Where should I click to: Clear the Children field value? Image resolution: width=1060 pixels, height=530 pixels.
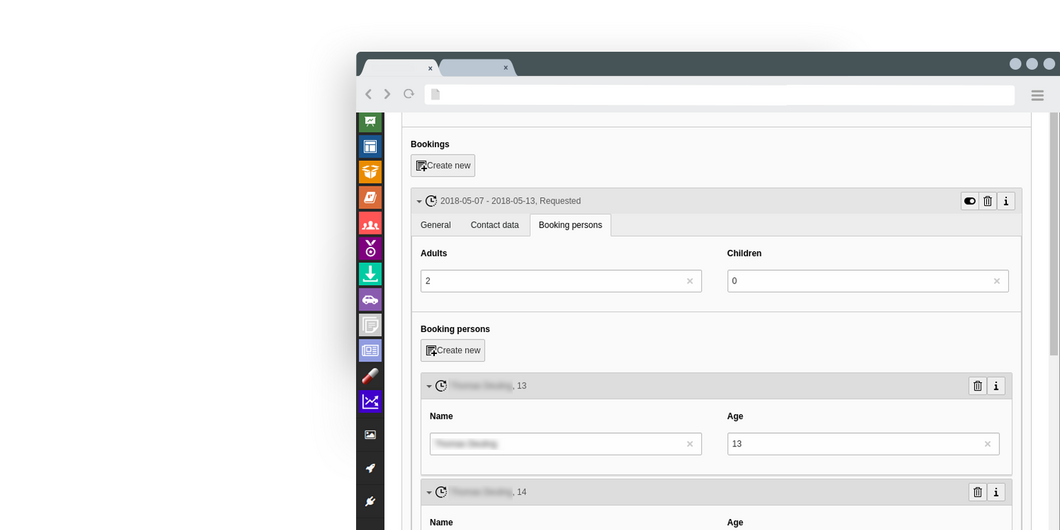click(996, 281)
